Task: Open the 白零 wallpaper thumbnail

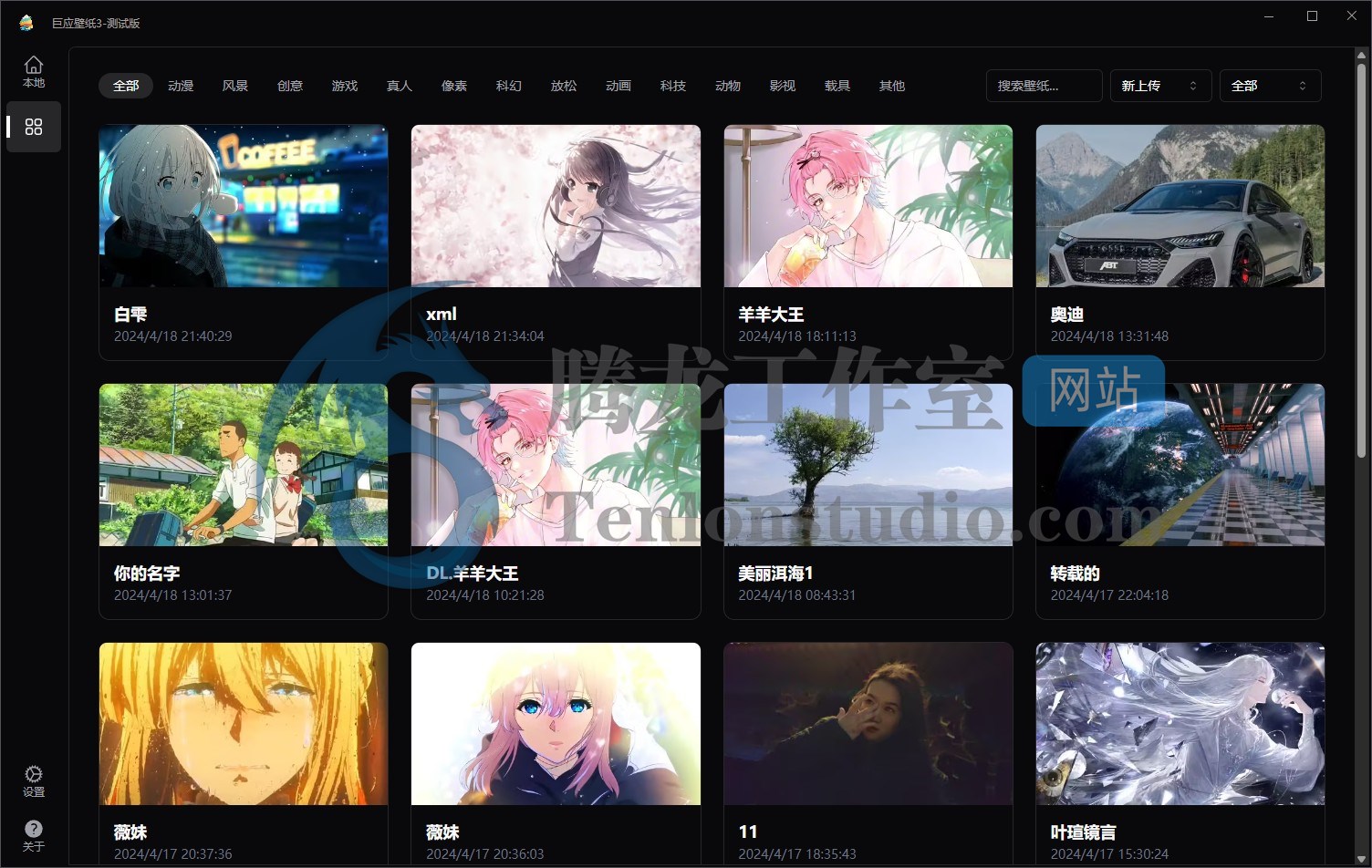Action: [x=244, y=206]
